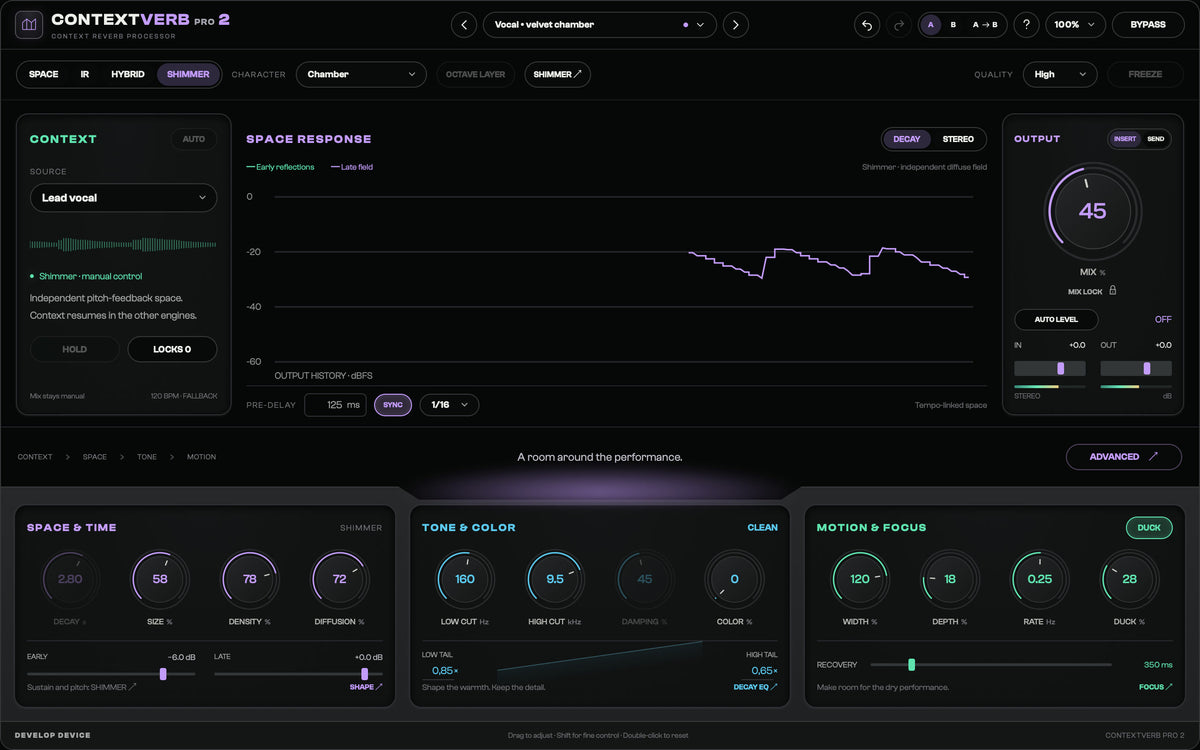The width and height of the screenshot is (1200, 750).
Task: Click the IN gain fader
Action: coord(1050,369)
